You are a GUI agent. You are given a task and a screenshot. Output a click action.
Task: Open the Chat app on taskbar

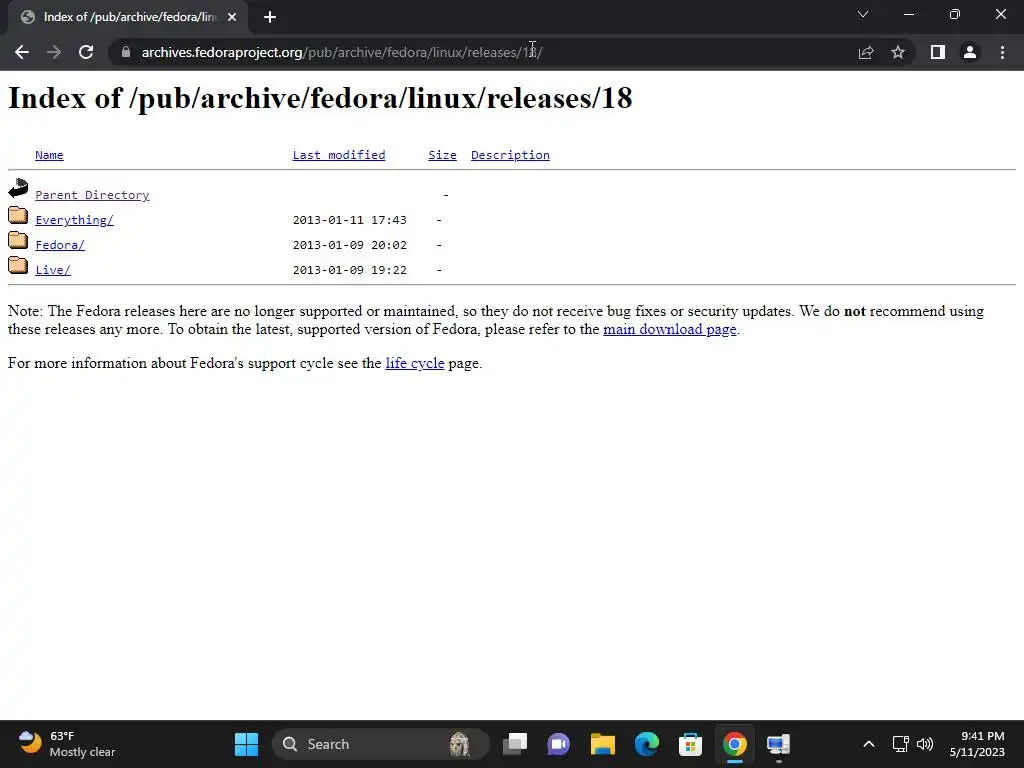558,744
